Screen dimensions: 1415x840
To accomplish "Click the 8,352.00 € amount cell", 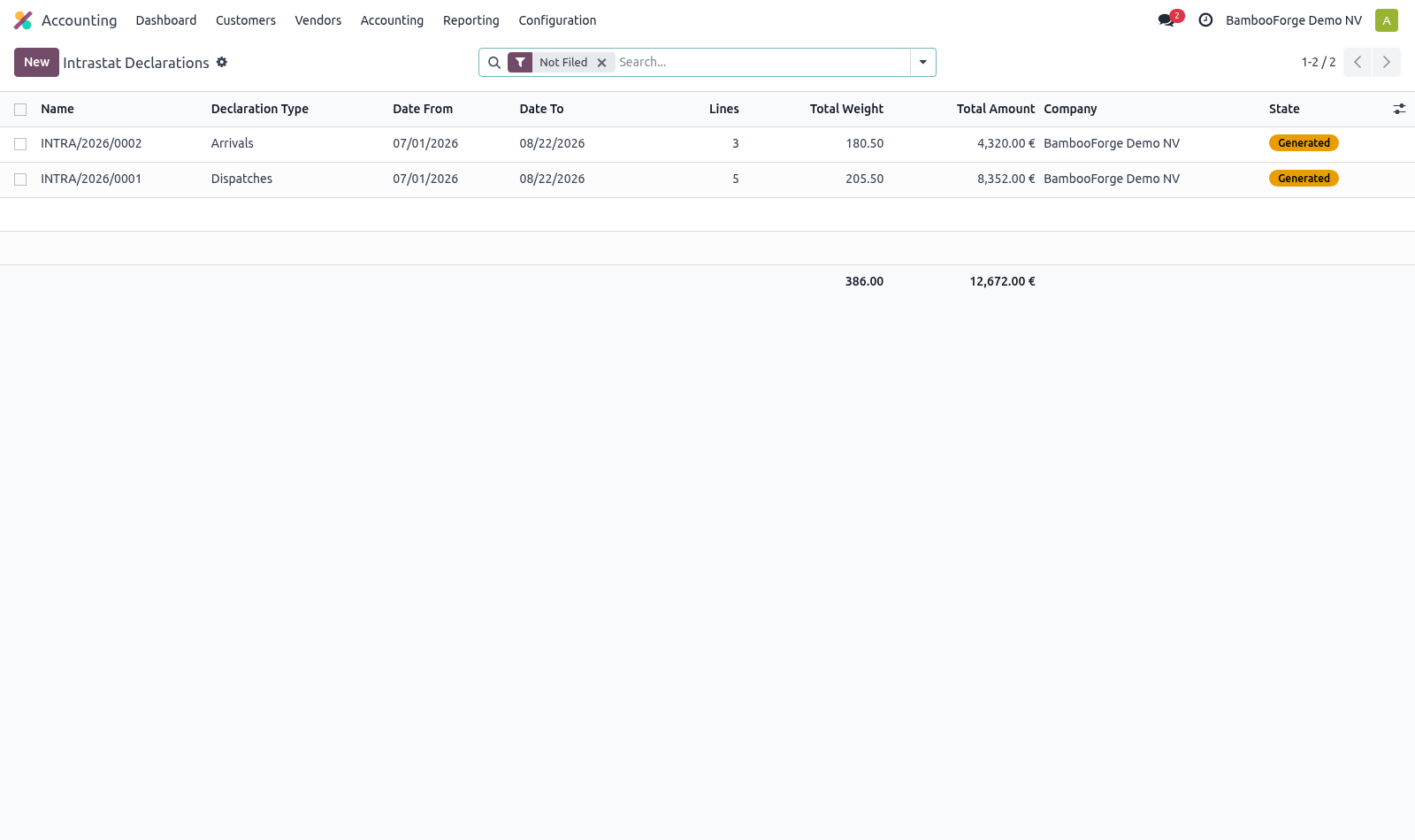I will (1006, 179).
